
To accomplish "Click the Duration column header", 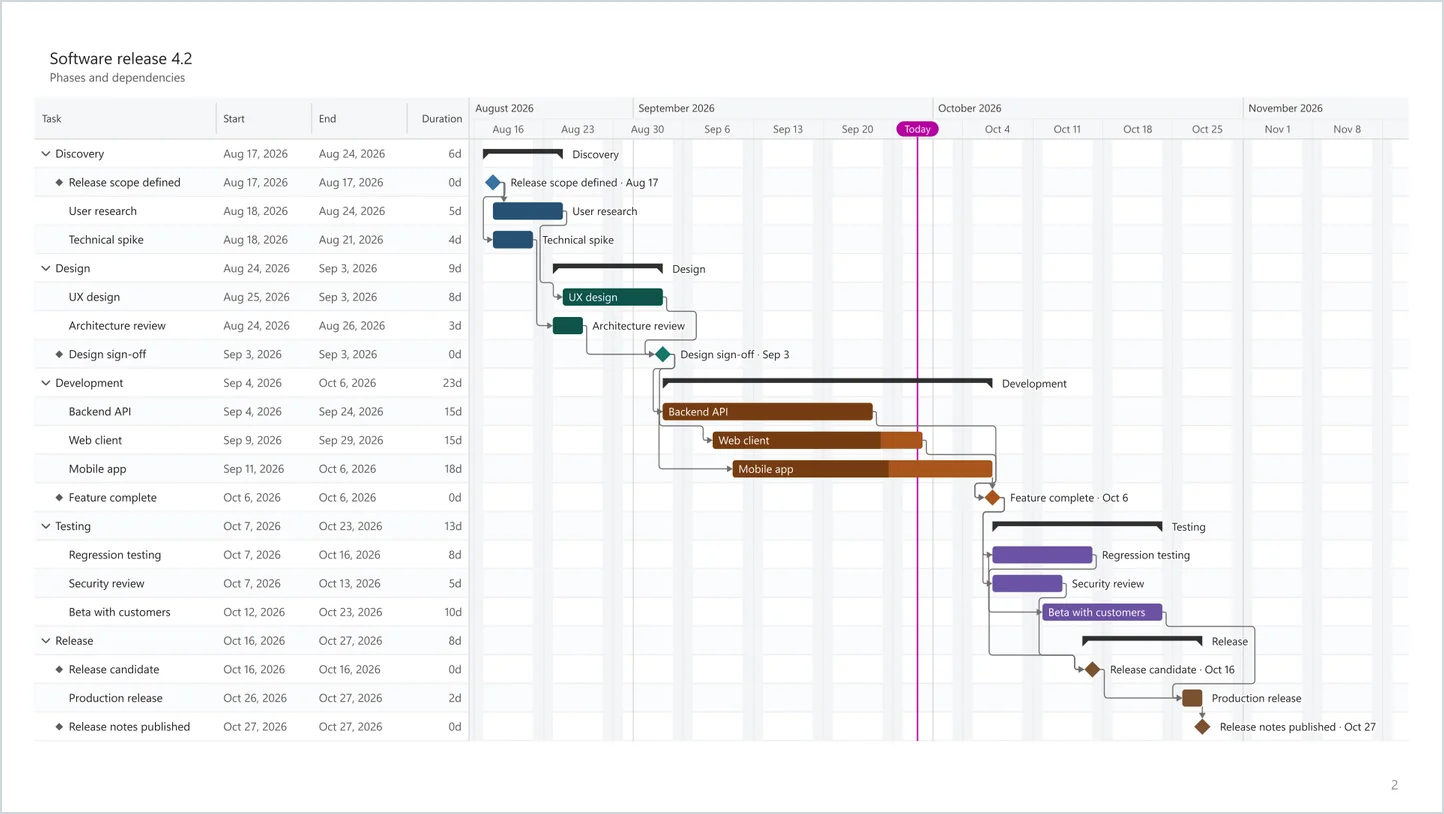I will coord(442,119).
